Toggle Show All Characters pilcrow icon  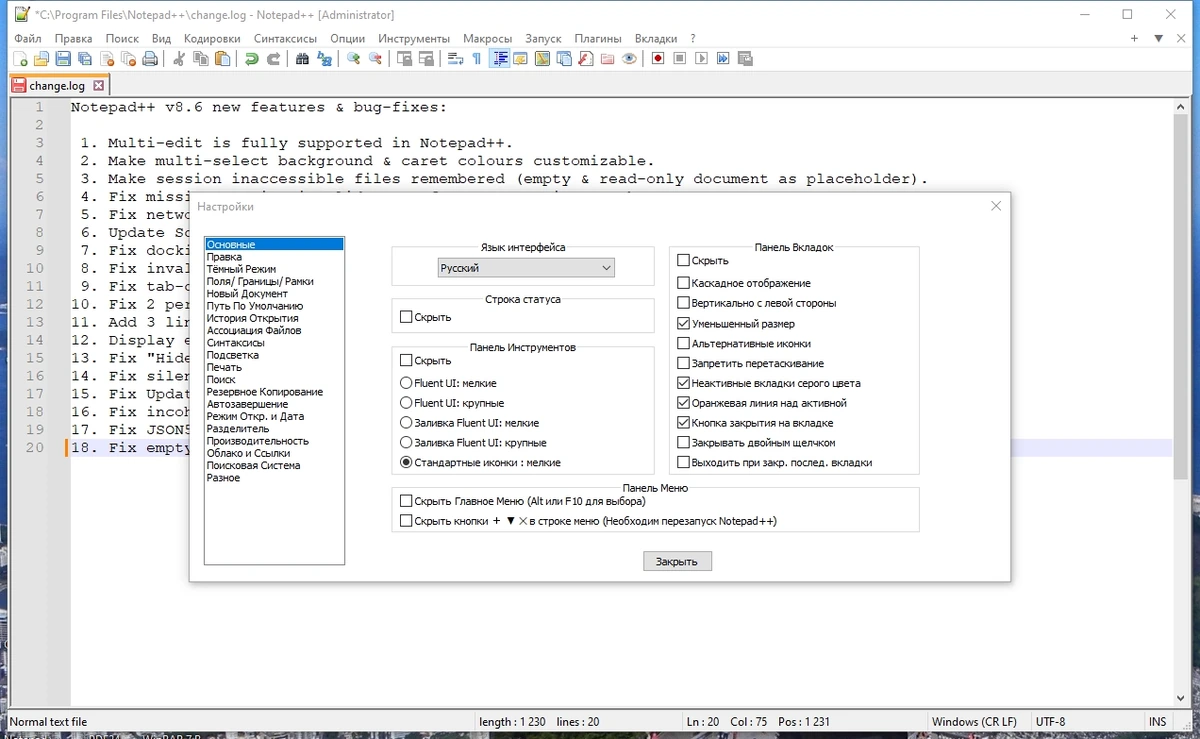[x=477, y=59]
